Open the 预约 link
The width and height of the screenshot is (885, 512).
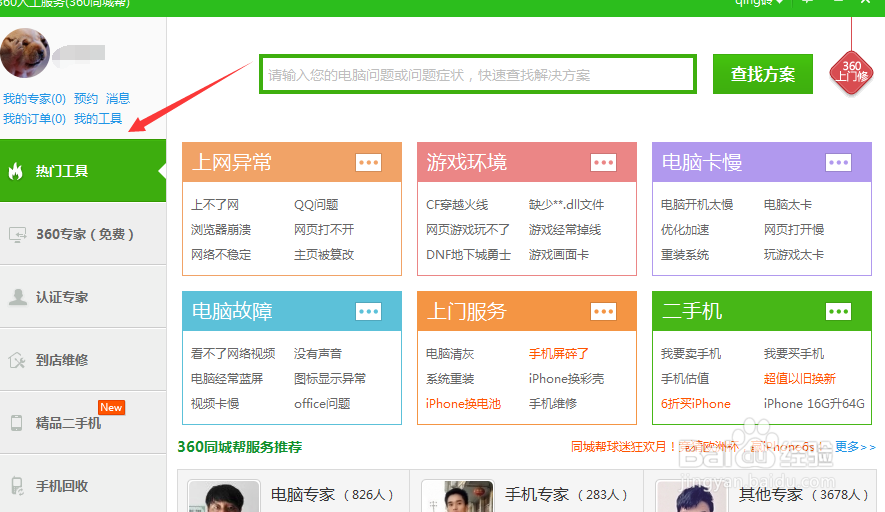[x=86, y=99]
